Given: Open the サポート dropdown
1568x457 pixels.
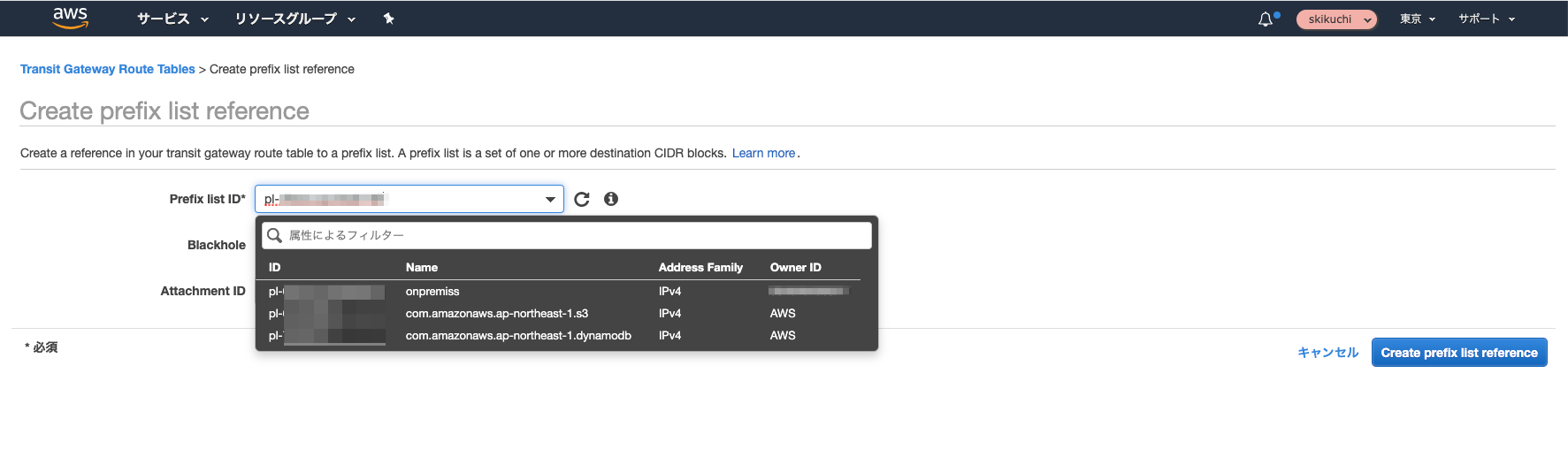Looking at the screenshot, I should [x=1486, y=19].
